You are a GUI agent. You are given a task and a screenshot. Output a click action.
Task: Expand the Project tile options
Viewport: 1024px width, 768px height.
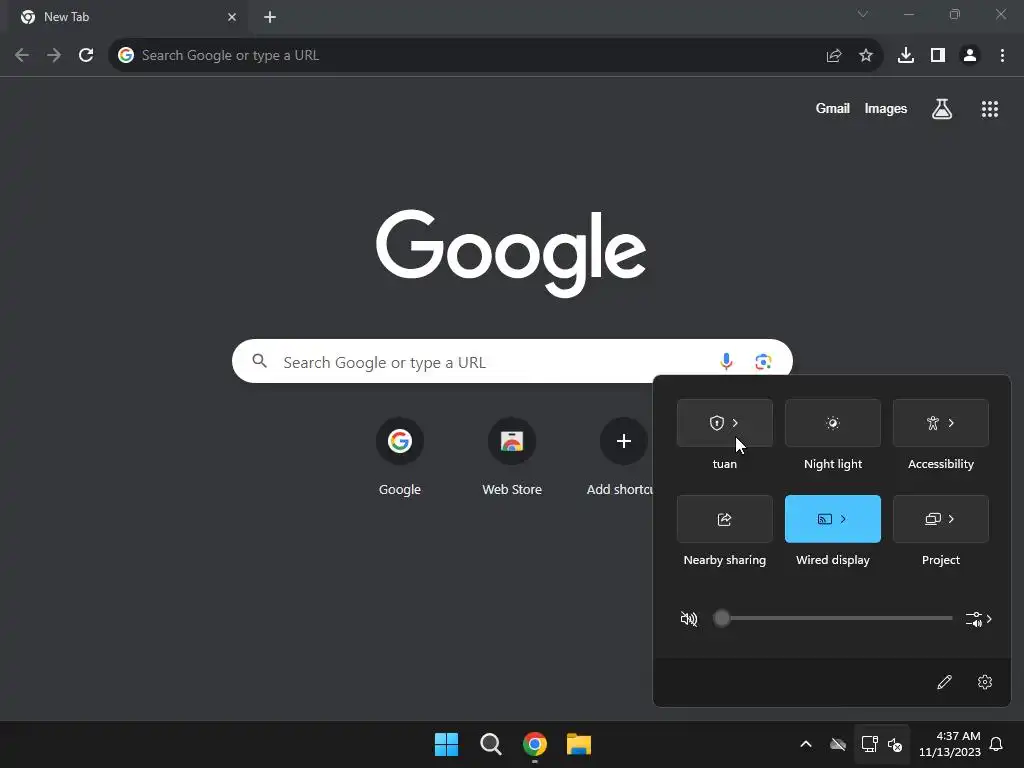(x=952, y=519)
